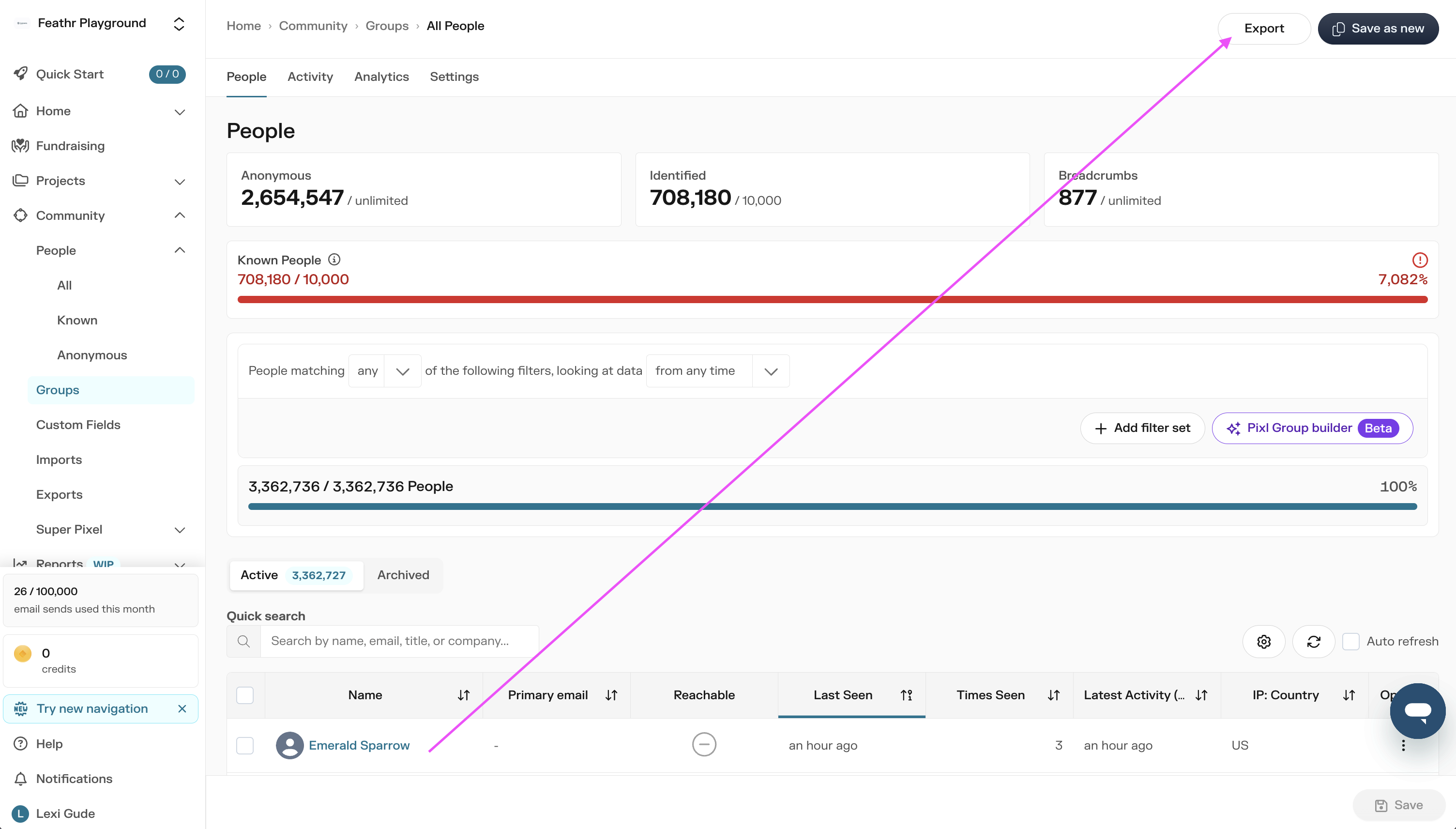Click the Help question mark icon
Viewport: 1456px width, 829px height.
tap(20, 744)
